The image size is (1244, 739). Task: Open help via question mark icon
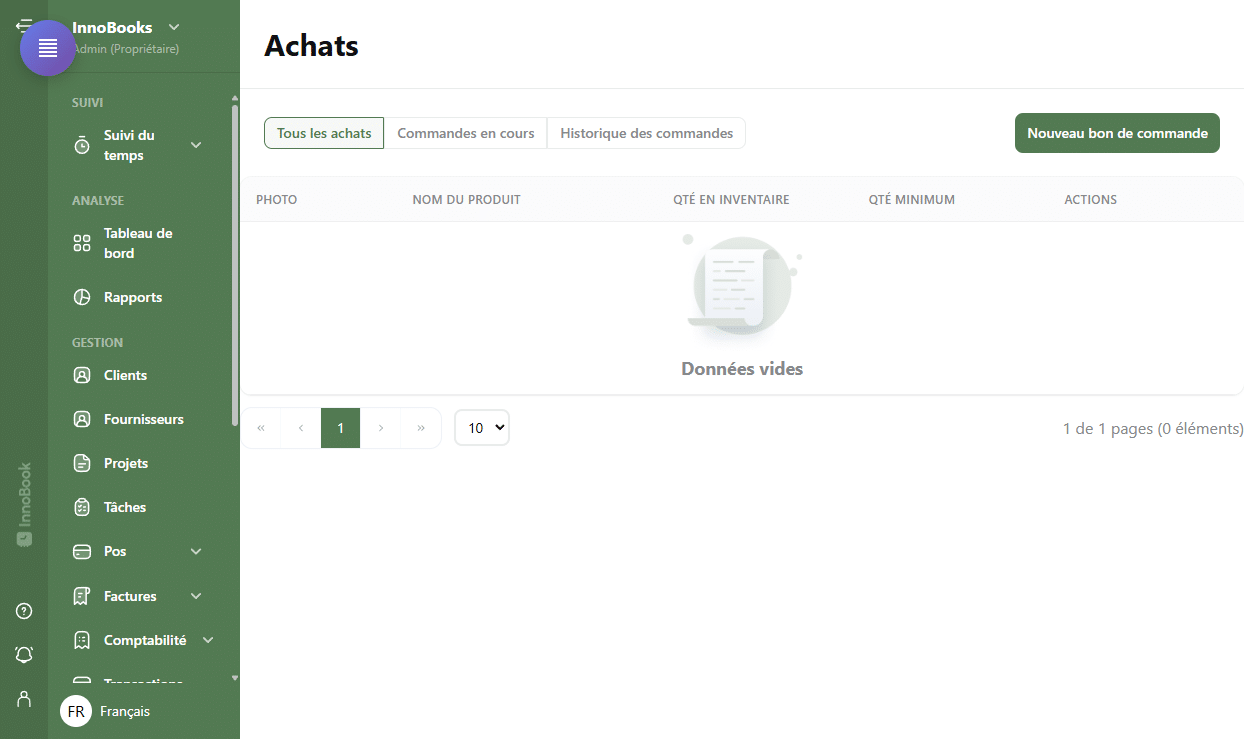[x=24, y=611]
